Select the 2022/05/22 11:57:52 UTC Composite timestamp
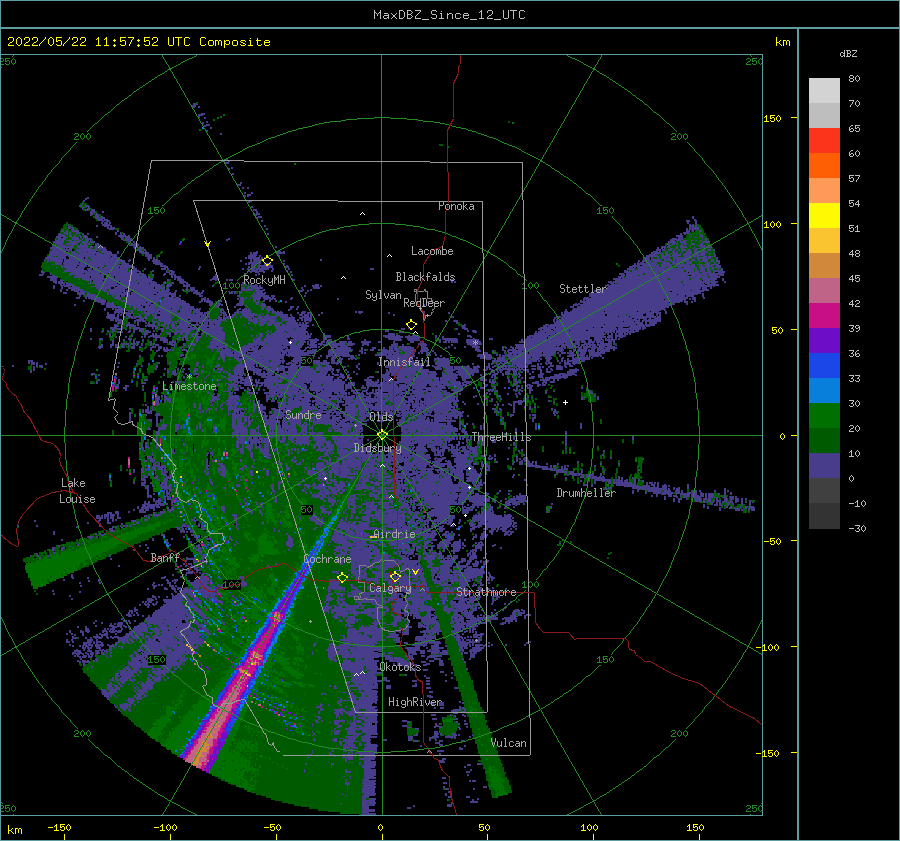This screenshot has height=841, width=900. (x=138, y=42)
